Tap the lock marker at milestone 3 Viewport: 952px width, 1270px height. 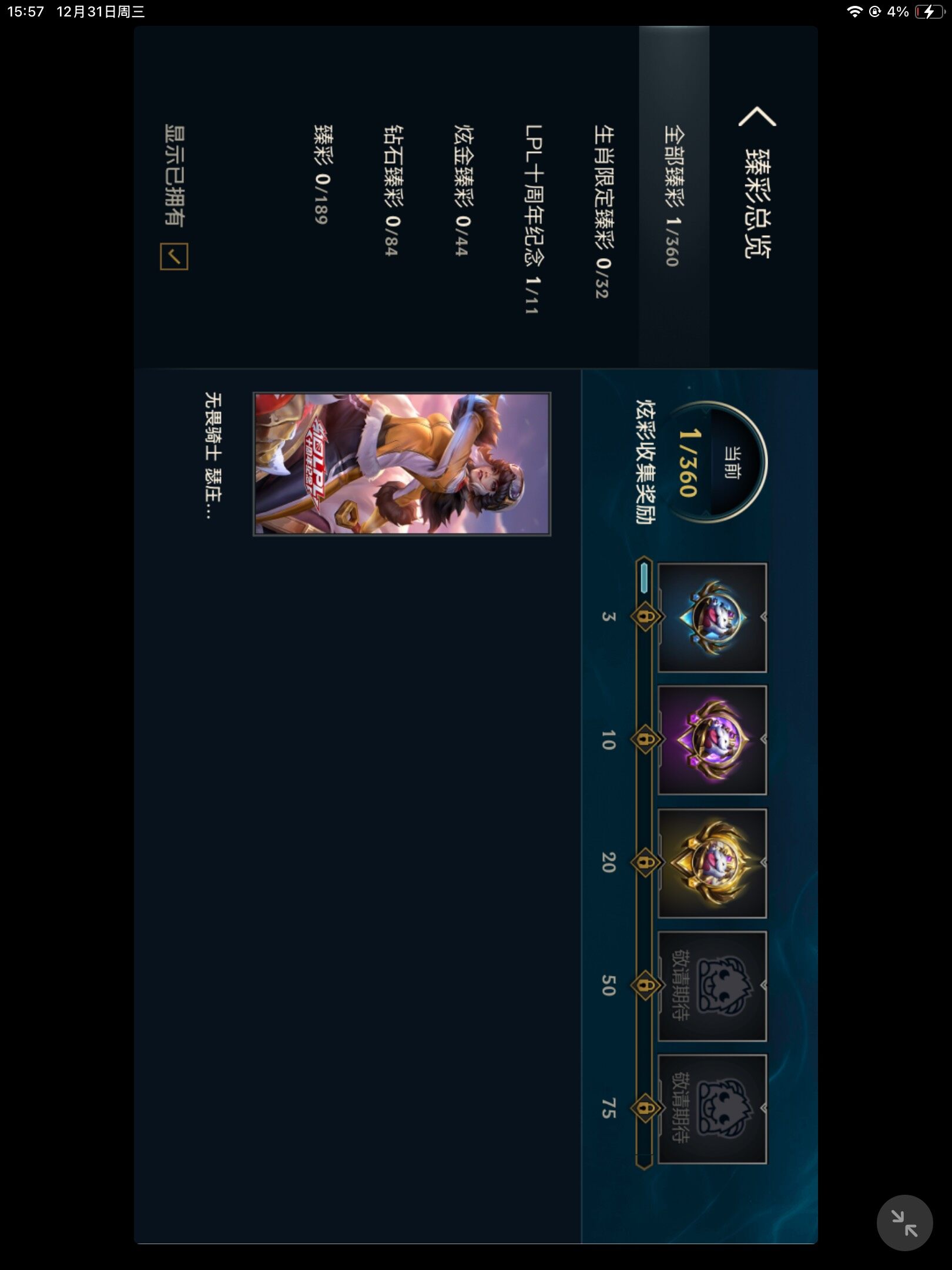click(x=646, y=617)
